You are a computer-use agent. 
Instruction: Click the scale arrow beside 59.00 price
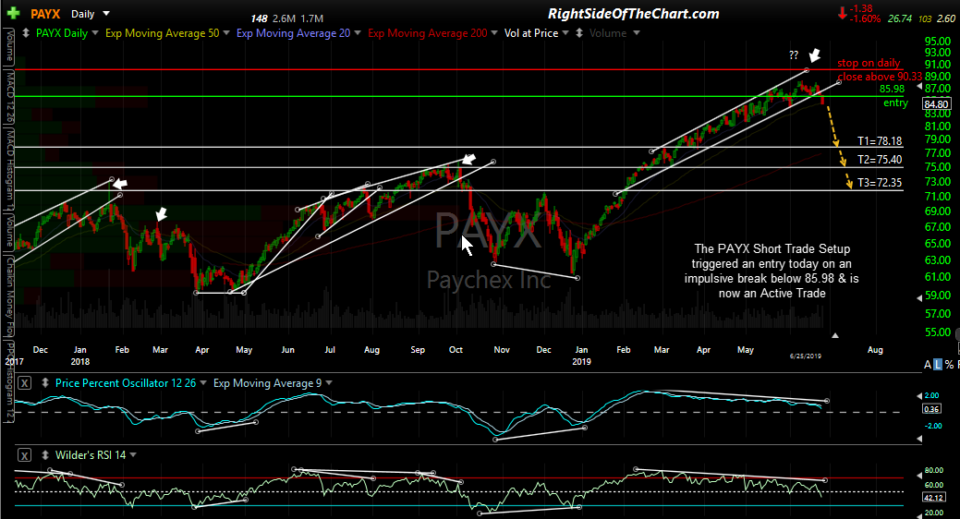tap(919, 297)
